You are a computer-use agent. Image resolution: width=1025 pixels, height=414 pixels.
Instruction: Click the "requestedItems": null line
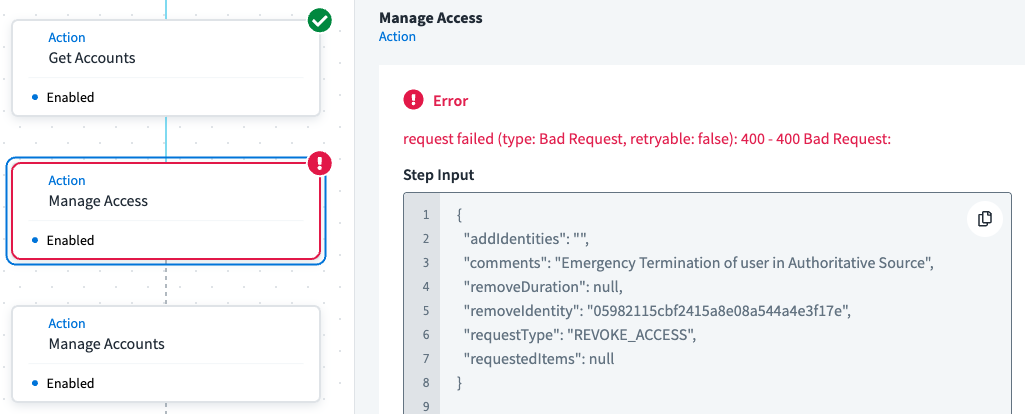[539, 358]
